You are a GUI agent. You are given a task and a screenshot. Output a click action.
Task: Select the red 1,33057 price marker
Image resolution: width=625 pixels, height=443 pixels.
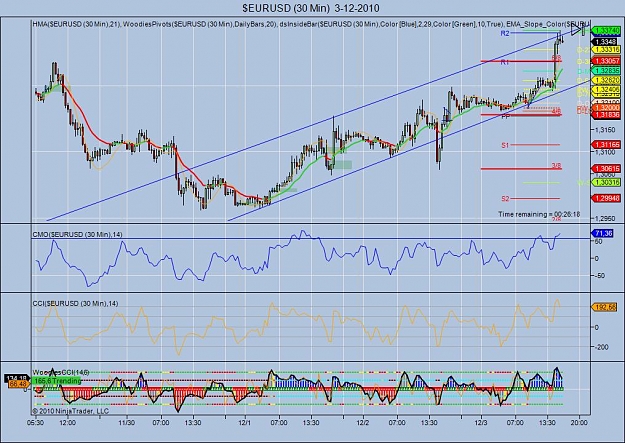(606, 61)
